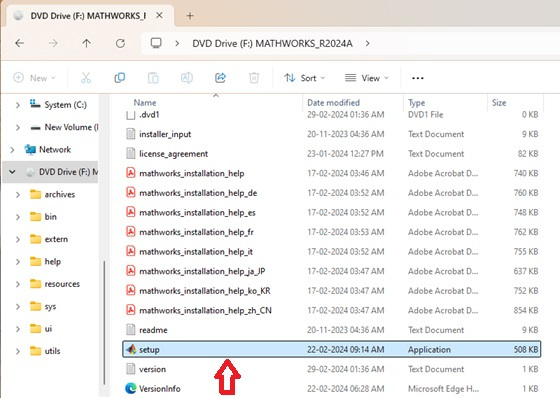Click the Edge icon beside VersionInfo
The height and width of the screenshot is (398, 560).
pos(131,388)
